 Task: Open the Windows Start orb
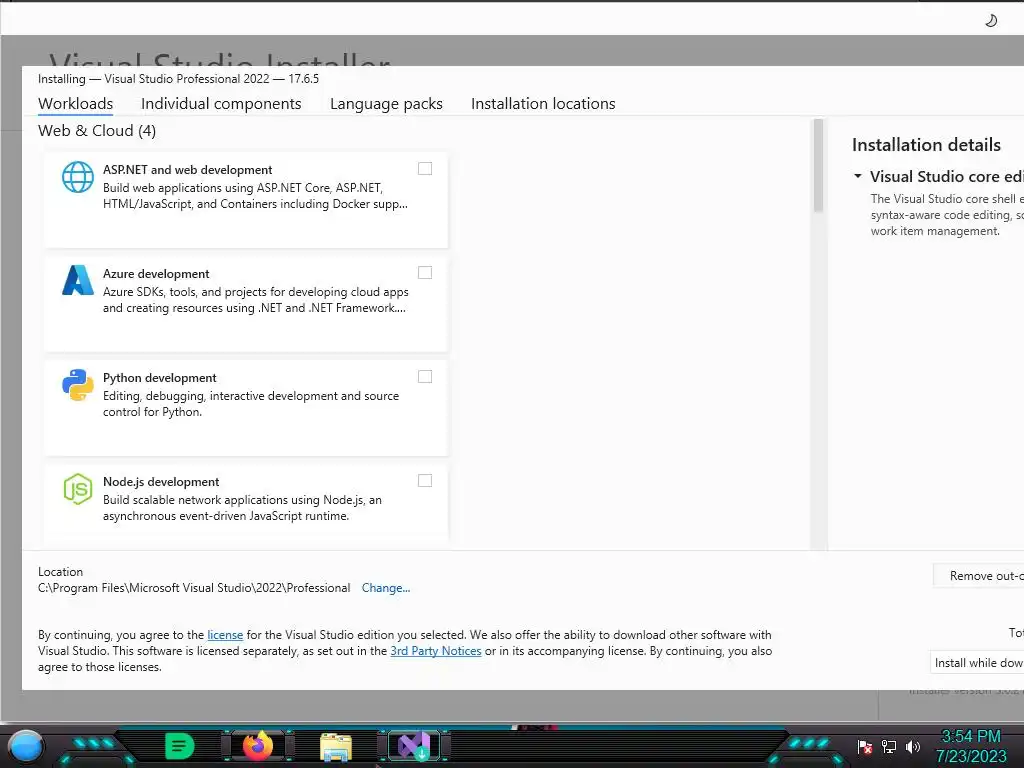click(26, 746)
